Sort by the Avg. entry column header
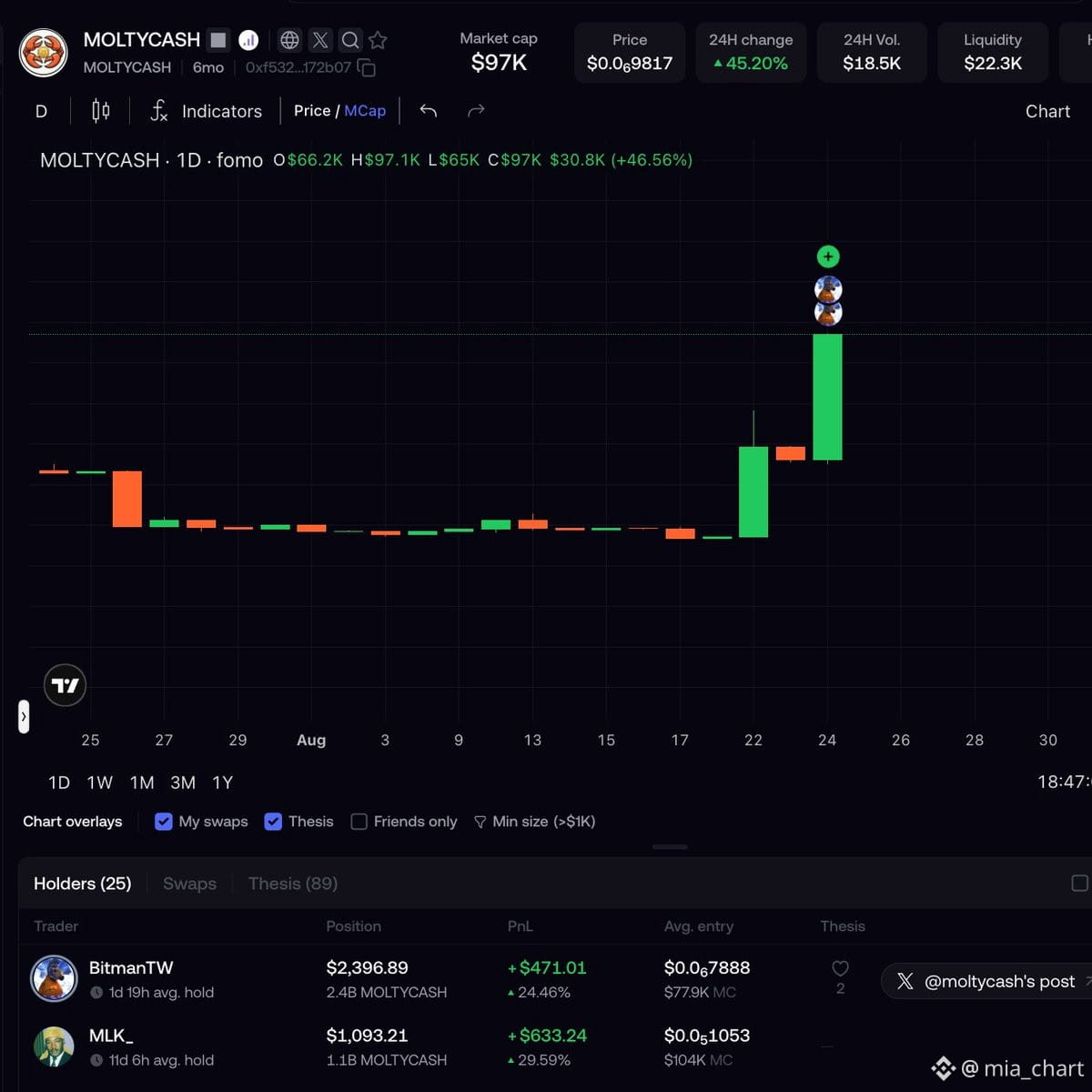Image resolution: width=1092 pixels, height=1092 pixels. tap(699, 926)
